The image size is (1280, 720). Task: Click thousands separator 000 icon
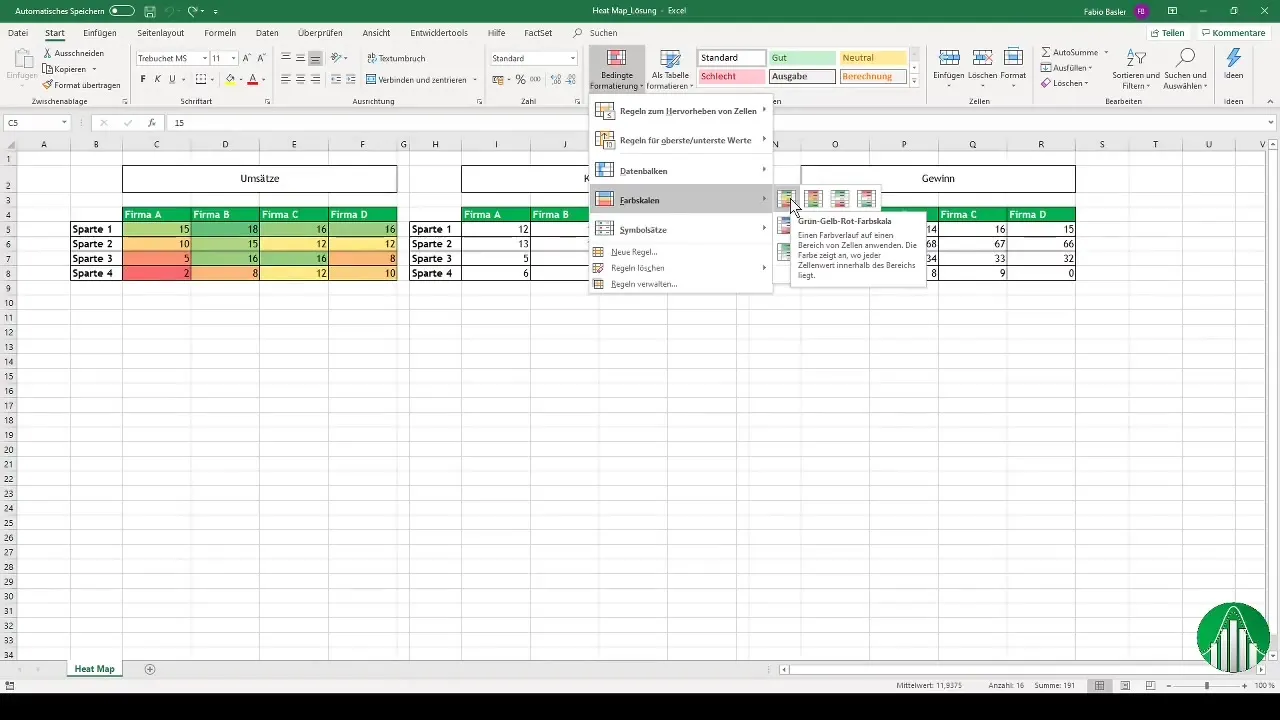[534, 79]
